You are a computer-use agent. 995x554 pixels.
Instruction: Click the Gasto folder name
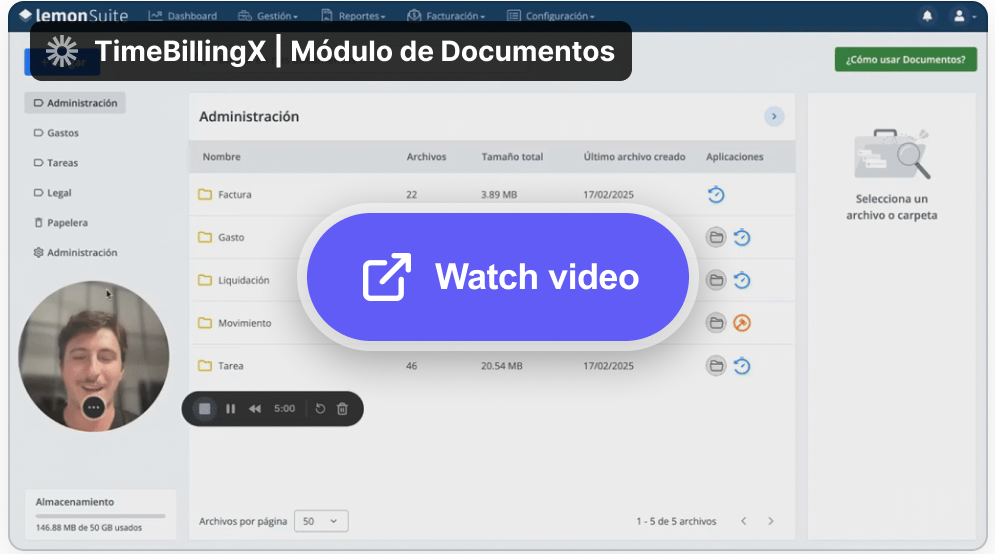tap(231, 237)
